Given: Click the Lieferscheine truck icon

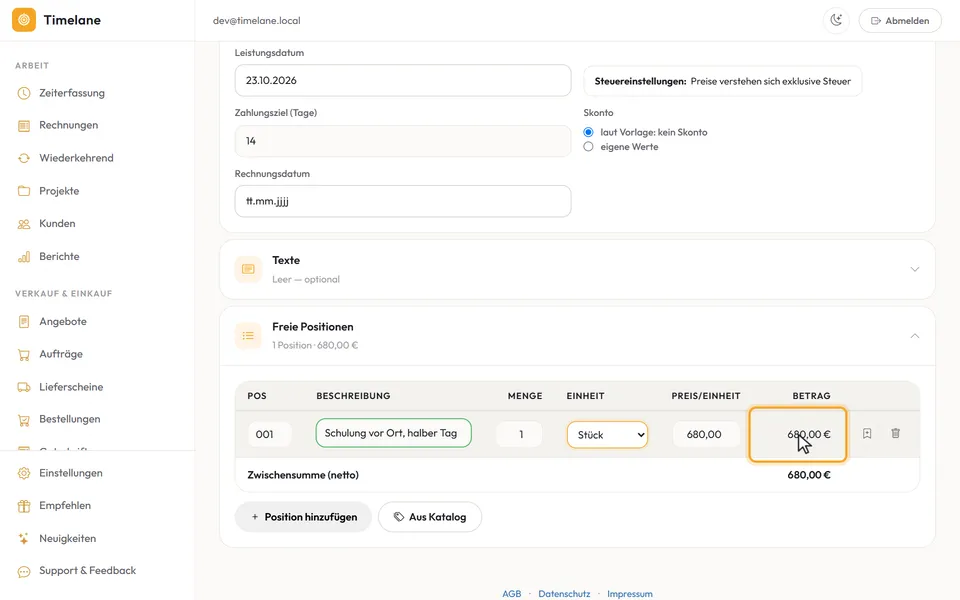Looking at the screenshot, I should click(24, 387).
